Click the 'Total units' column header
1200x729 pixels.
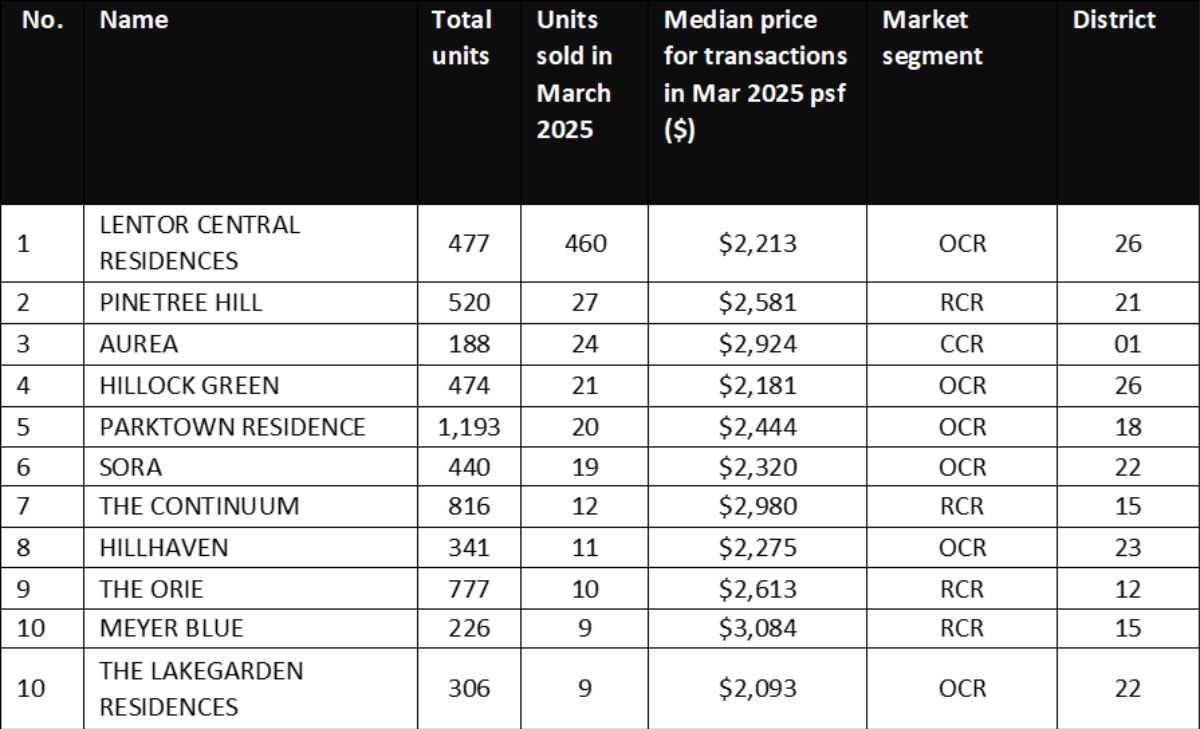[x=461, y=38]
